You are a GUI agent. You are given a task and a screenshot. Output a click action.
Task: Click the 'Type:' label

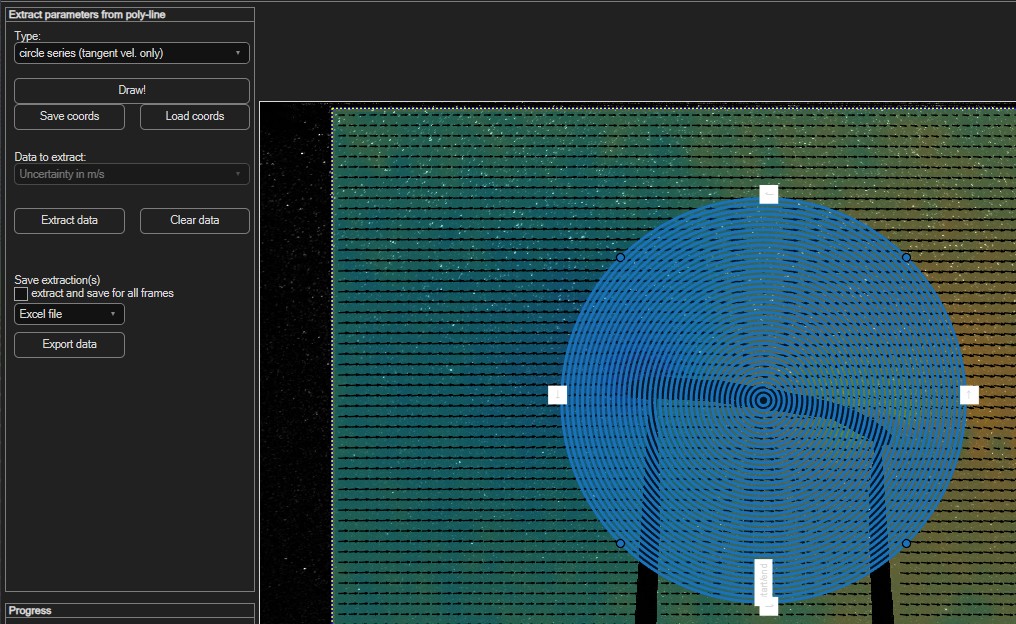[27, 36]
